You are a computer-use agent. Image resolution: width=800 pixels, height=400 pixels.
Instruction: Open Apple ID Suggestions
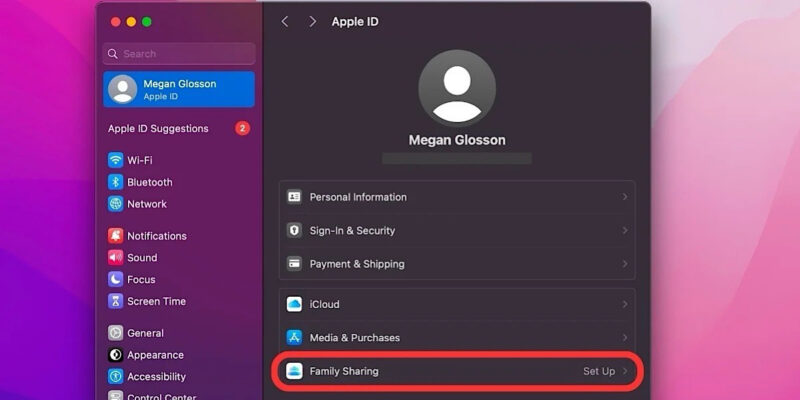(158, 129)
